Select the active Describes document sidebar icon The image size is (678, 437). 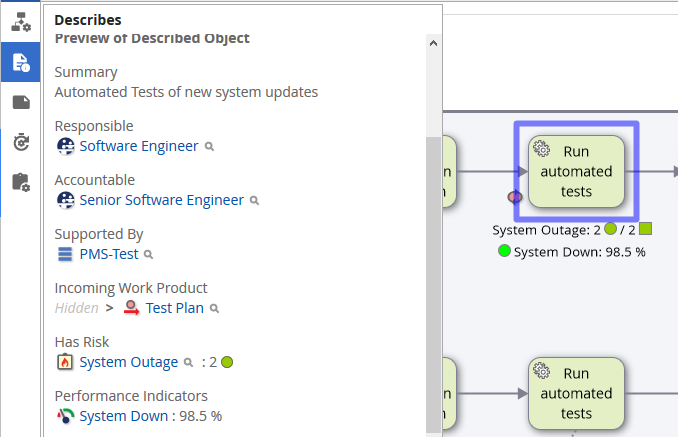click(x=21, y=62)
